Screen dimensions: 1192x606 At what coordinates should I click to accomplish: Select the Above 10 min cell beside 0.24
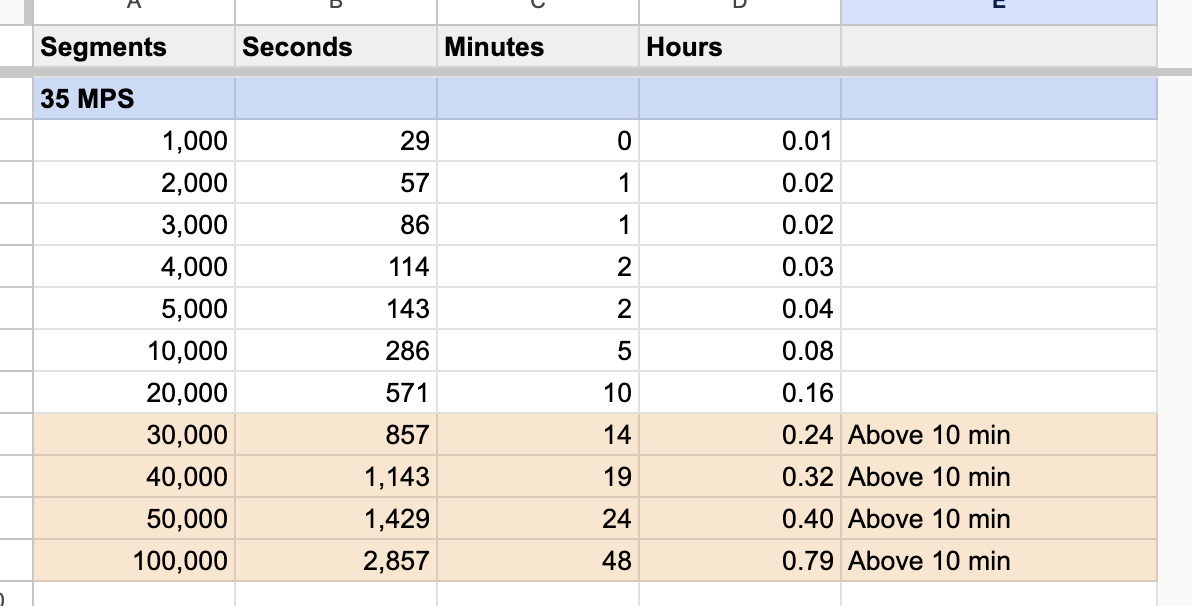tap(998, 435)
